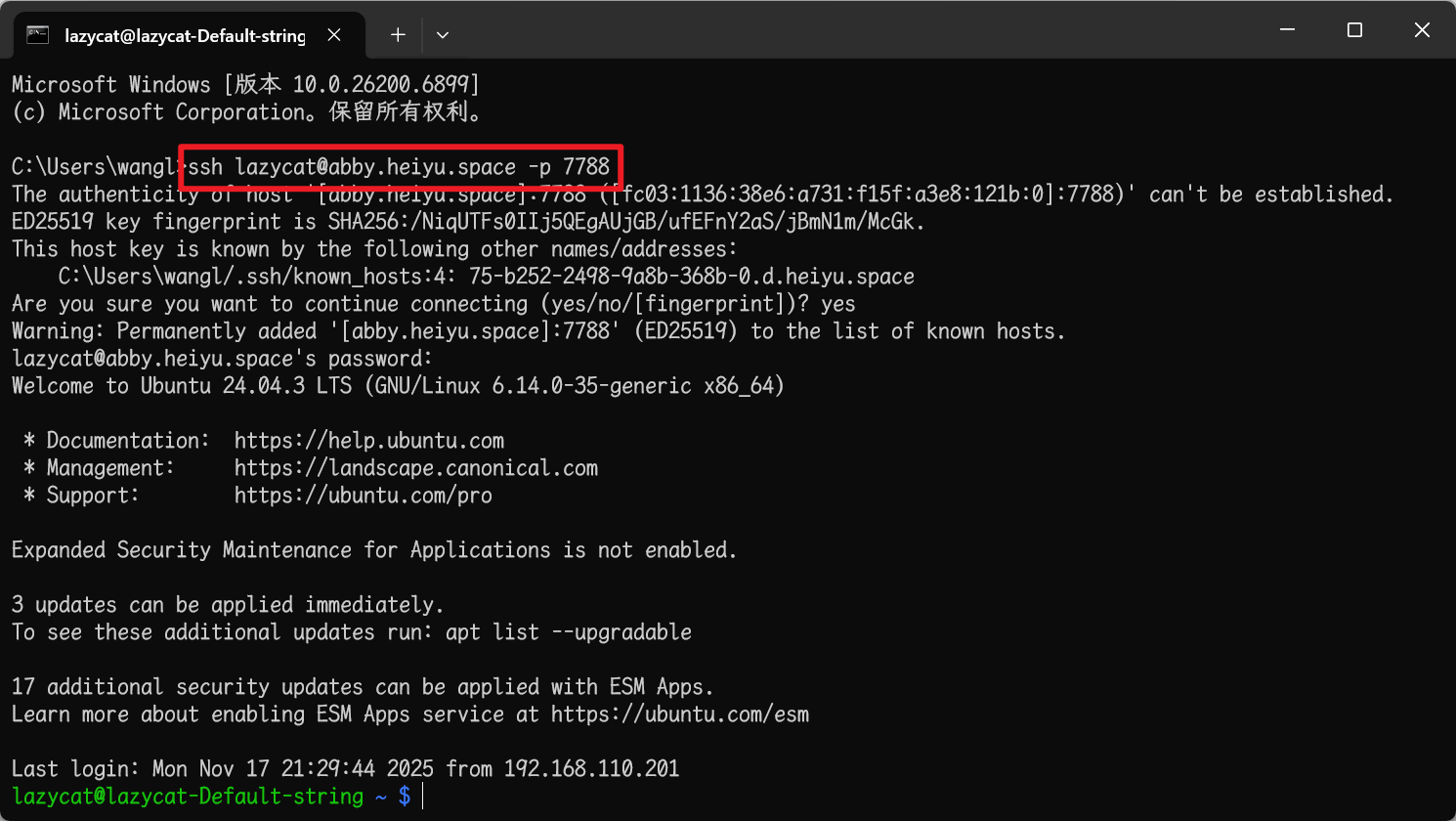
Task: Expand the new tab profile dropdown
Action: click(x=443, y=35)
